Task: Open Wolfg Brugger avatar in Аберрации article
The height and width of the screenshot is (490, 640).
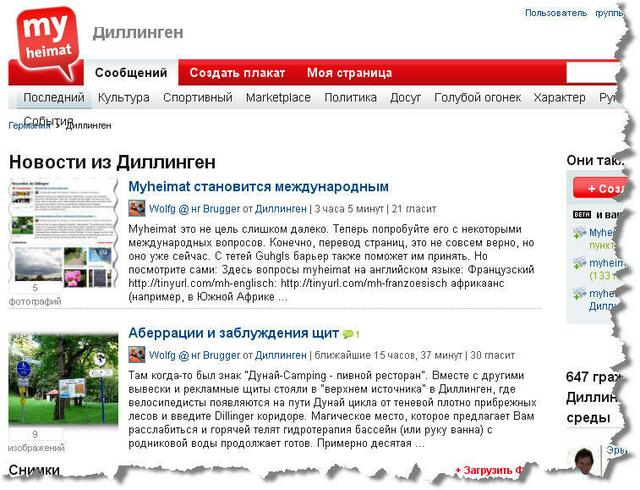Action: 137,354
